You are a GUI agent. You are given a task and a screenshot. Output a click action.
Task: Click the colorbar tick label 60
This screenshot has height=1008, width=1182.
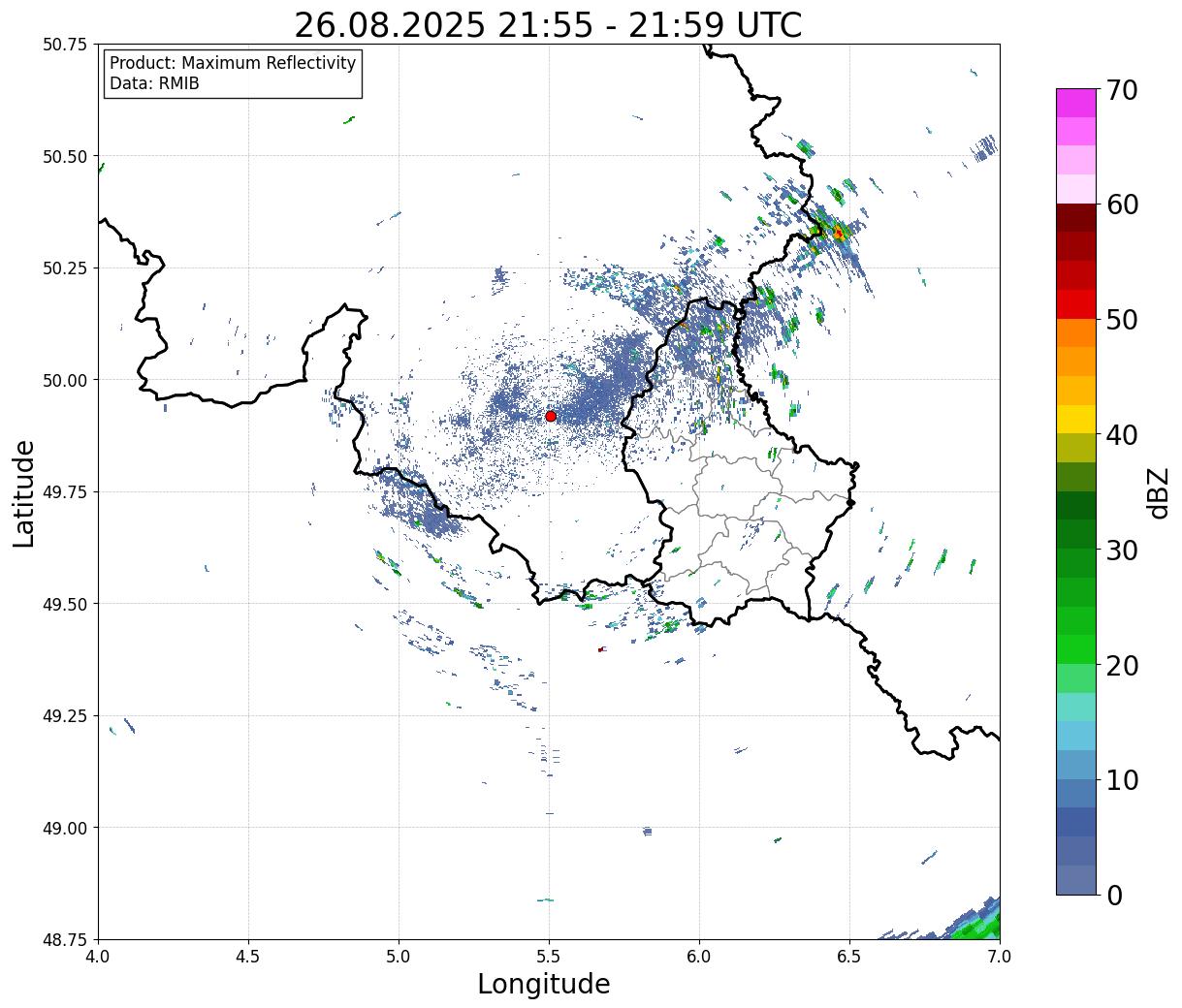coord(1120,205)
